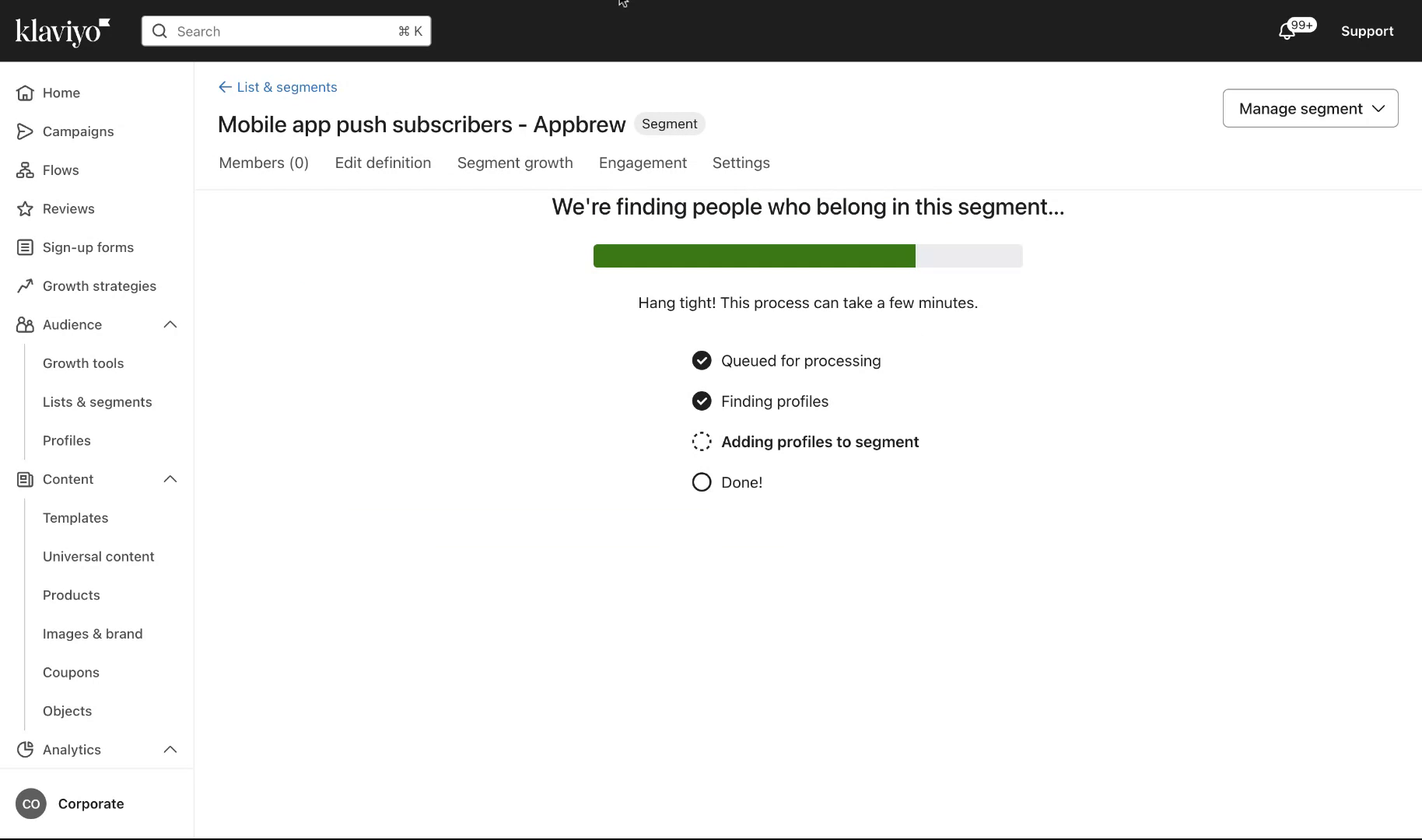Click the 'Adding profiles to segment' text
Viewport: 1422px width, 840px height.
820,442
